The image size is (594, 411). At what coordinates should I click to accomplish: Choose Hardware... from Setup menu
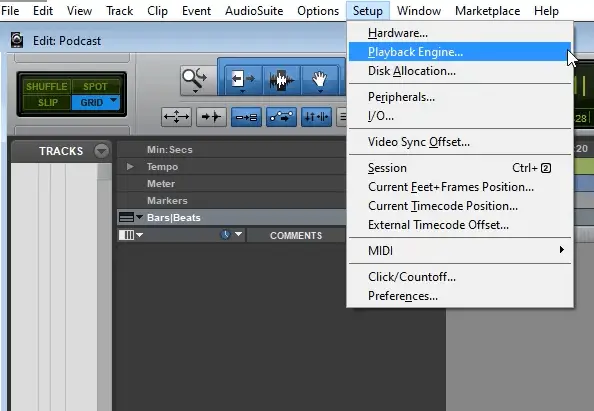click(460, 33)
